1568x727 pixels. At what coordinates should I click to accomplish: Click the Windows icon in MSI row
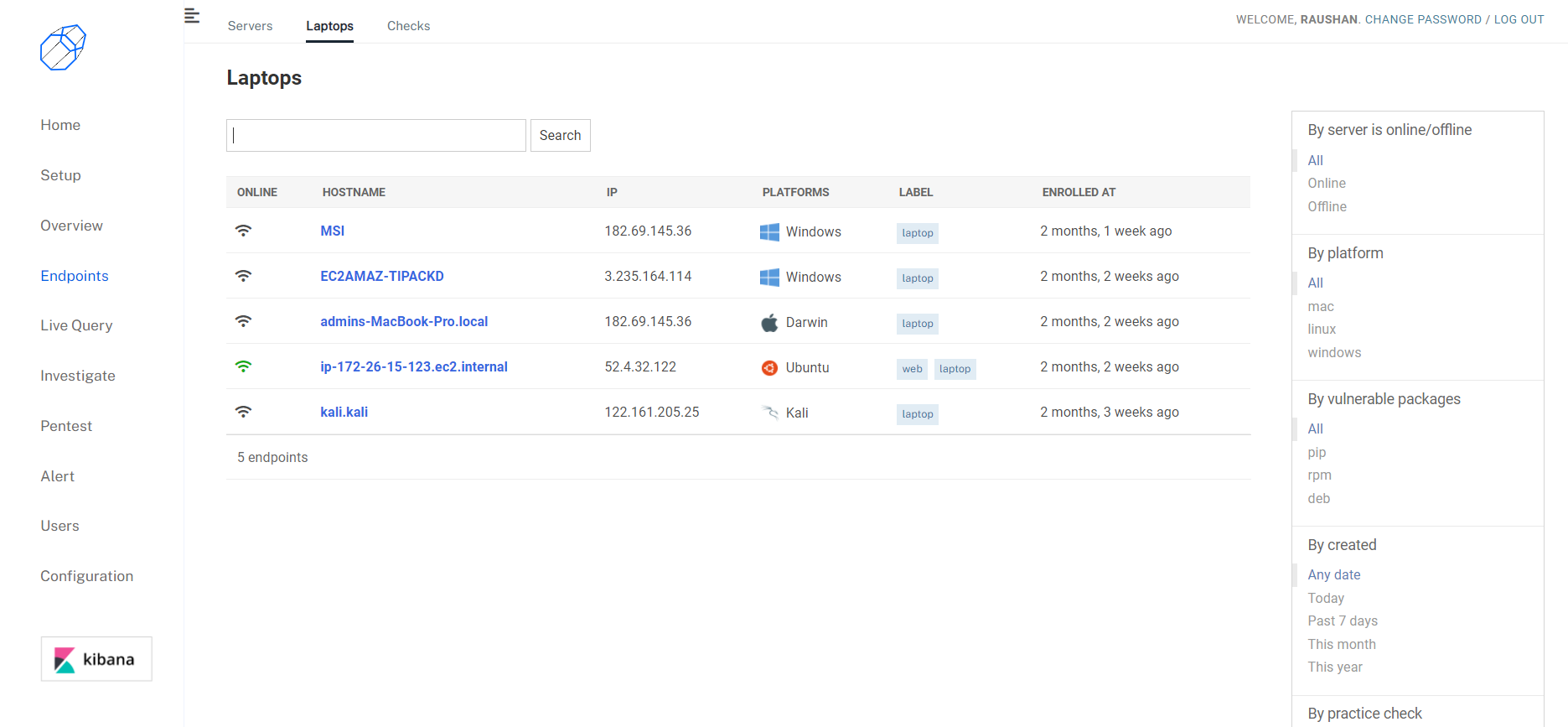click(769, 232)
